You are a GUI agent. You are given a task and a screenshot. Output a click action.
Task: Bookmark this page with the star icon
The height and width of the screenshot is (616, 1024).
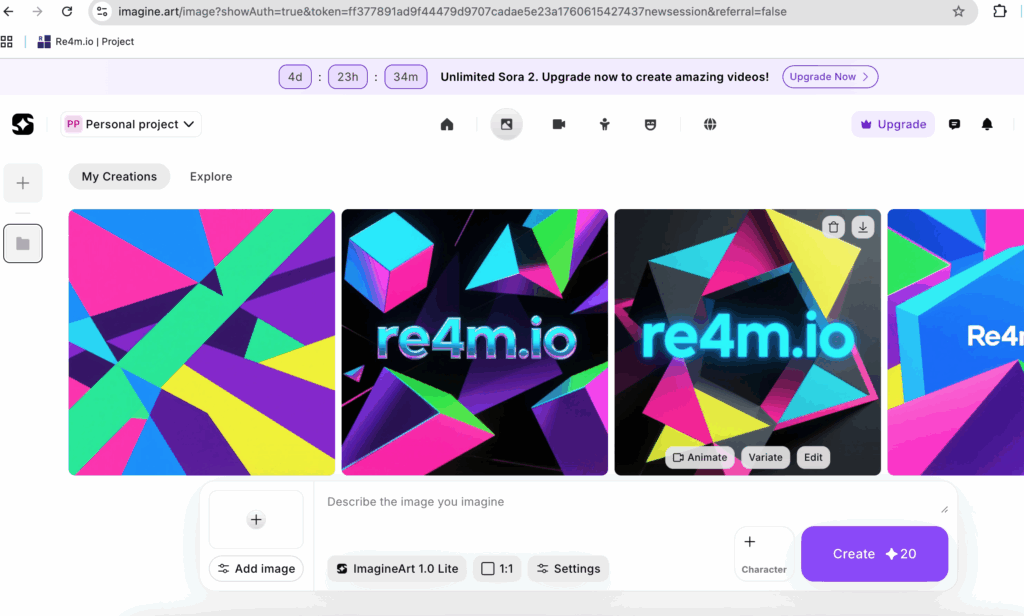(958, 12)
